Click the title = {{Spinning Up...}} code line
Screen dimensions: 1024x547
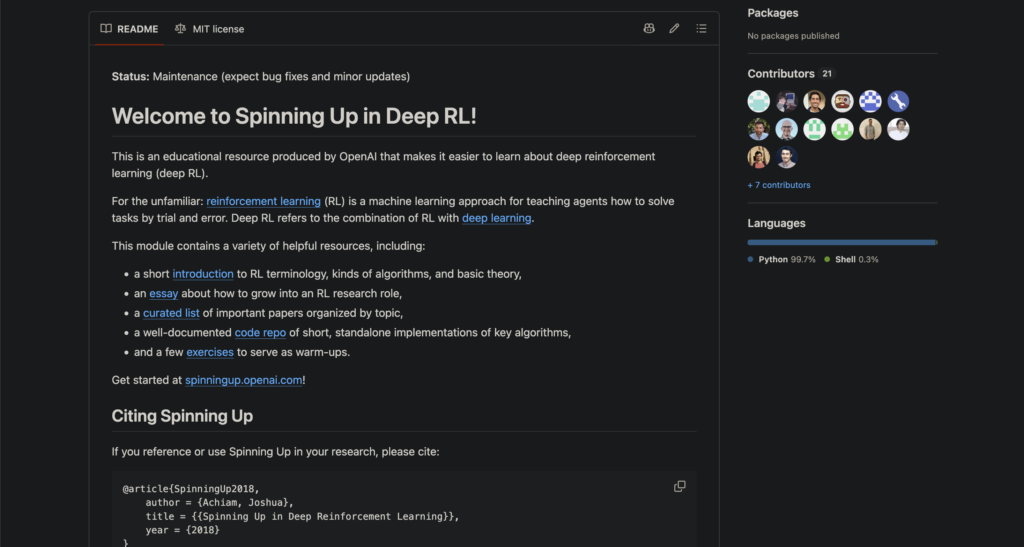pyautogui.click(x=302, y=516)
